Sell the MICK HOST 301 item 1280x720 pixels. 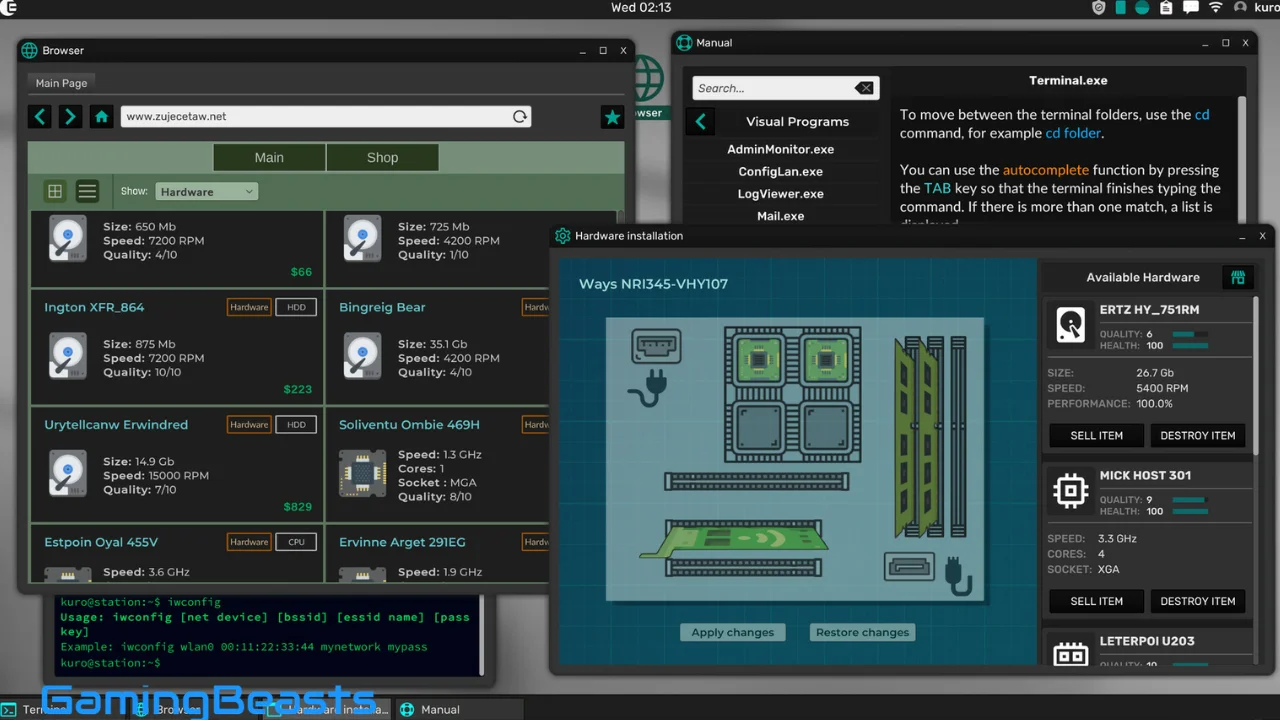coord(1096,601)
